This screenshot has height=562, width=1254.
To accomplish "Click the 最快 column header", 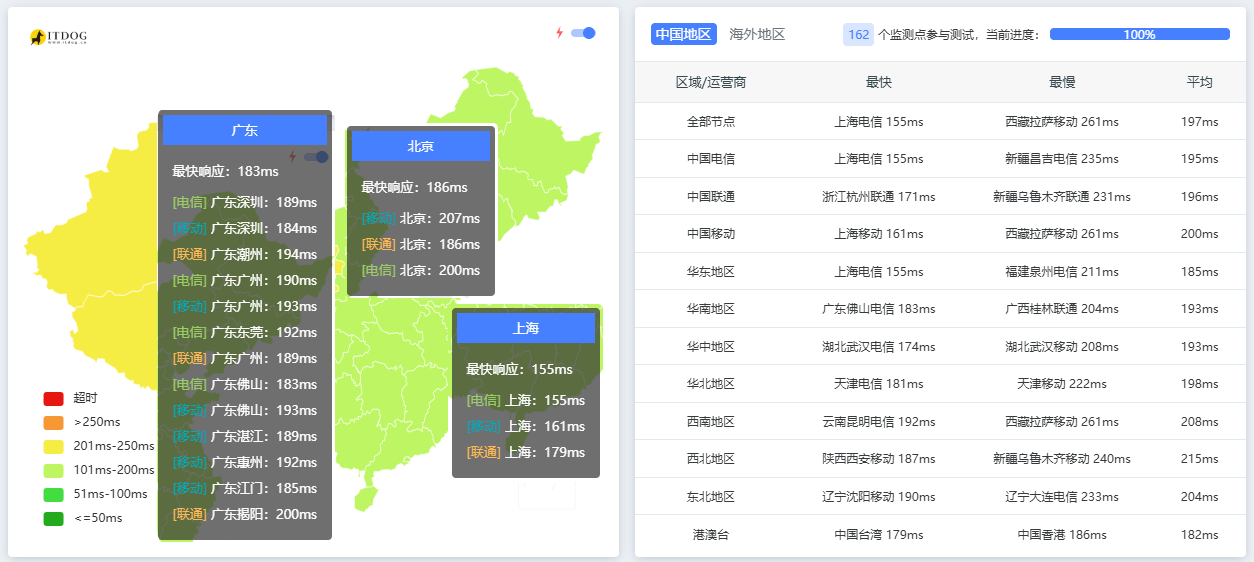I will [878, 82].
